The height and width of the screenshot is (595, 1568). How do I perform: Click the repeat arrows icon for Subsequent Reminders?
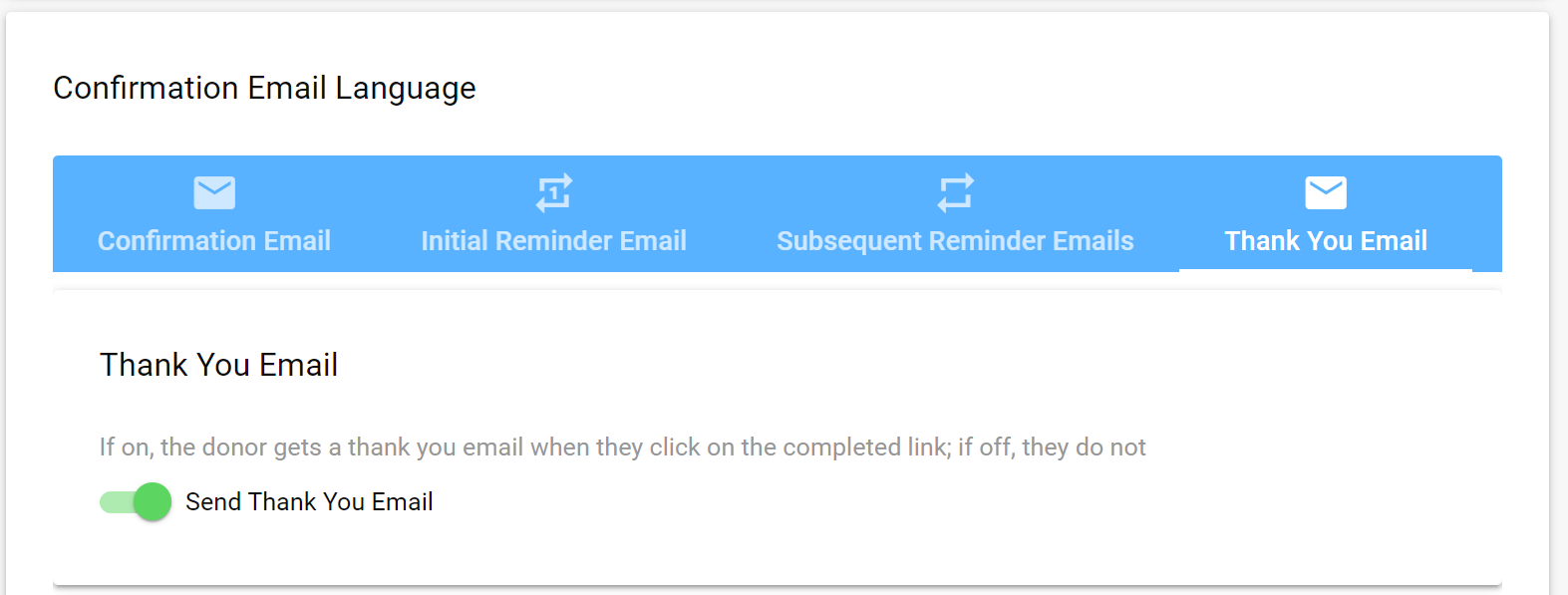pyautogui.click(x=955, y=192)
